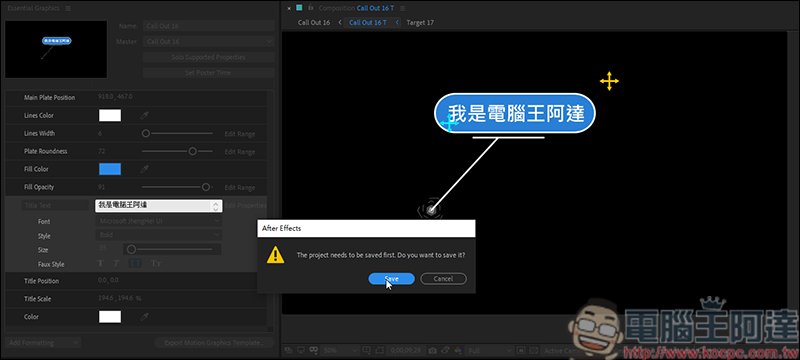
Task: Open the Master composition dropdown
Action: 208,41
